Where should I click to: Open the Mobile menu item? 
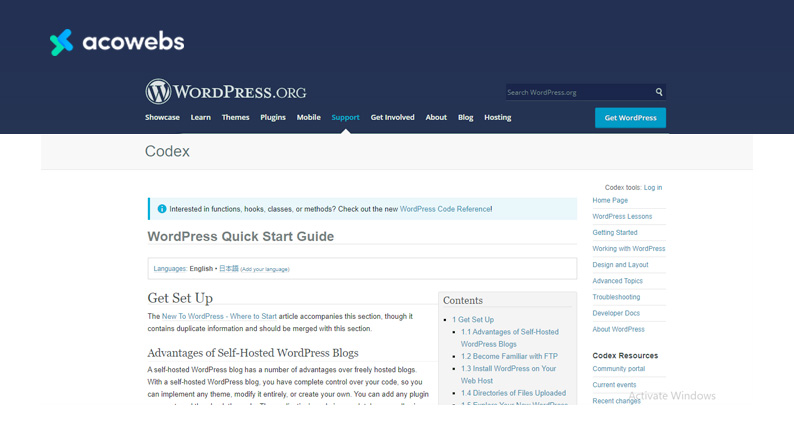point(308,117)
